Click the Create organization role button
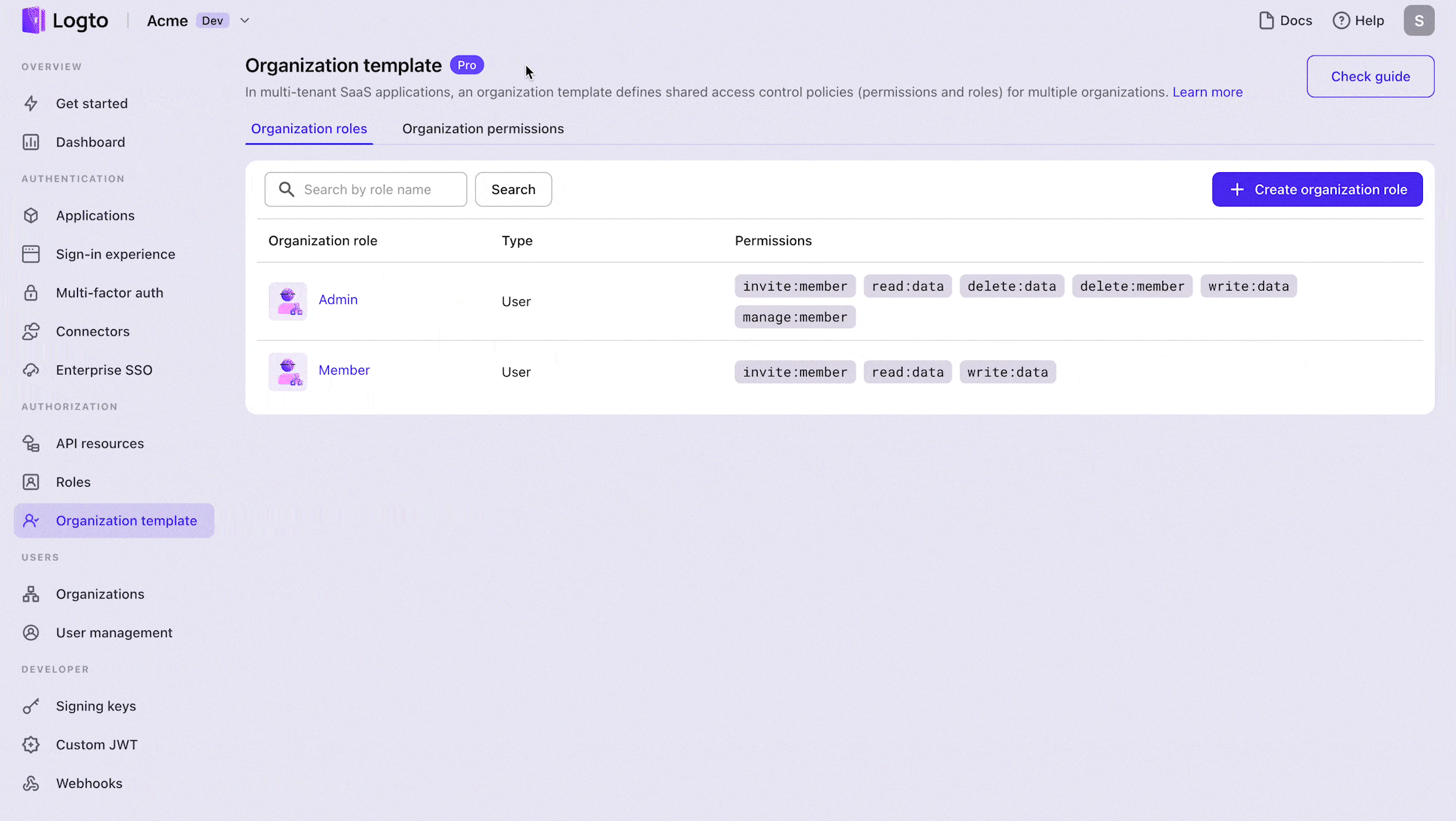1456x821 pixels. click(1317, 189)
